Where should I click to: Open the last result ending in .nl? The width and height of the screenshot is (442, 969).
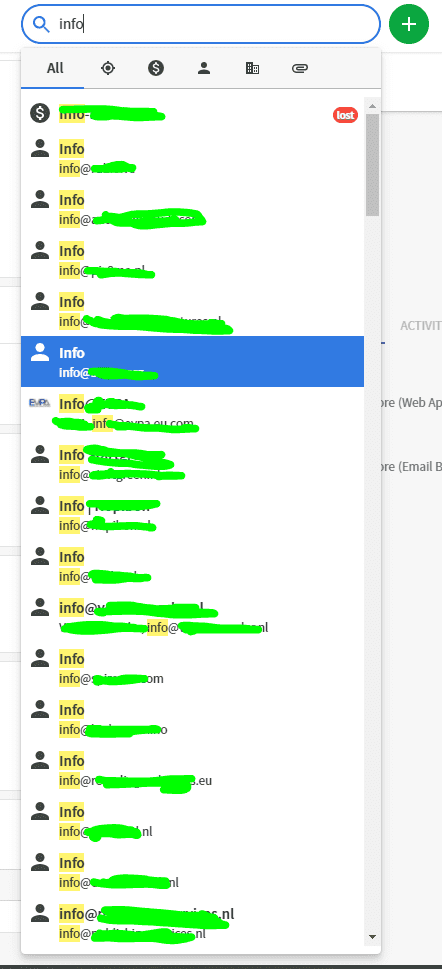click(192, 923)
